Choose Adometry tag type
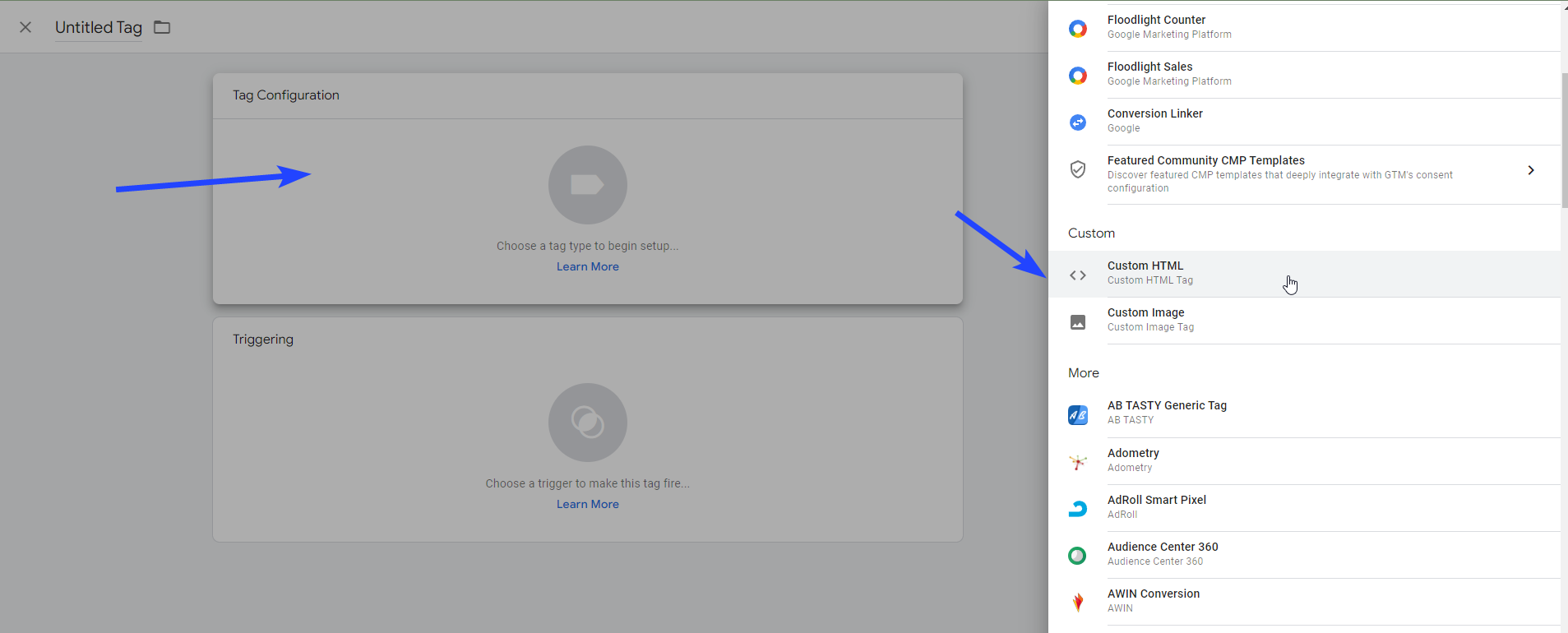1568x633 pixels. (x=1304, y=460)
